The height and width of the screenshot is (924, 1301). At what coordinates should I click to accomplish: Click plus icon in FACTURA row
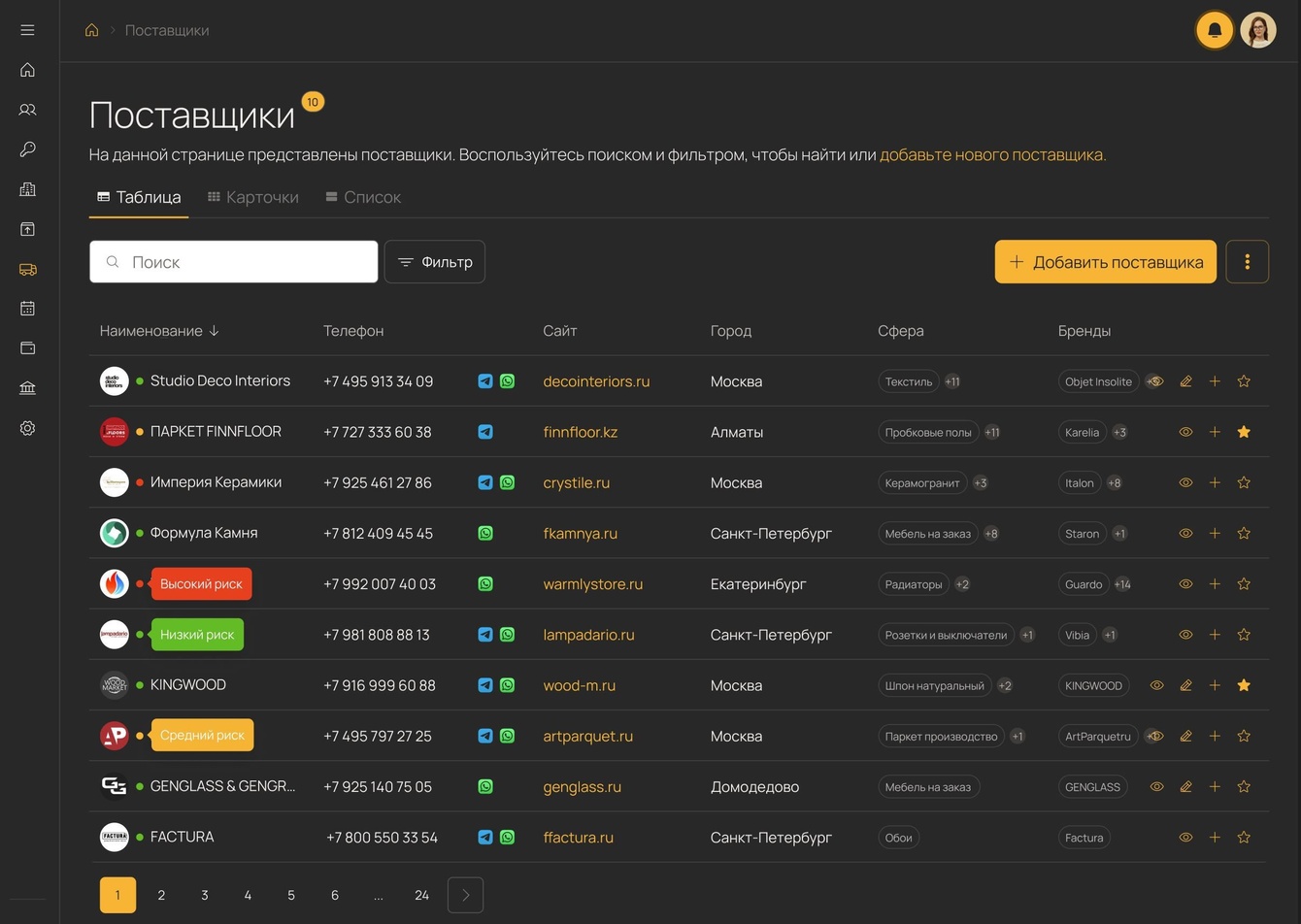point(1215,837)
